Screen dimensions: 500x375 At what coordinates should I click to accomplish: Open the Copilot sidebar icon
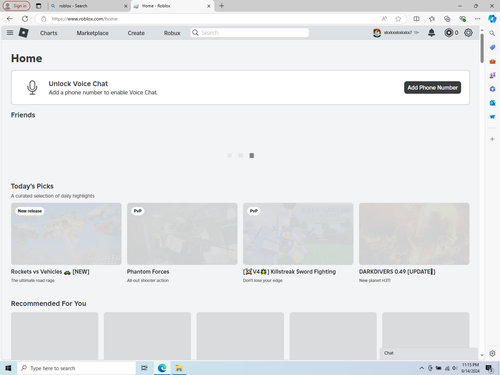(x=492, y=19)
